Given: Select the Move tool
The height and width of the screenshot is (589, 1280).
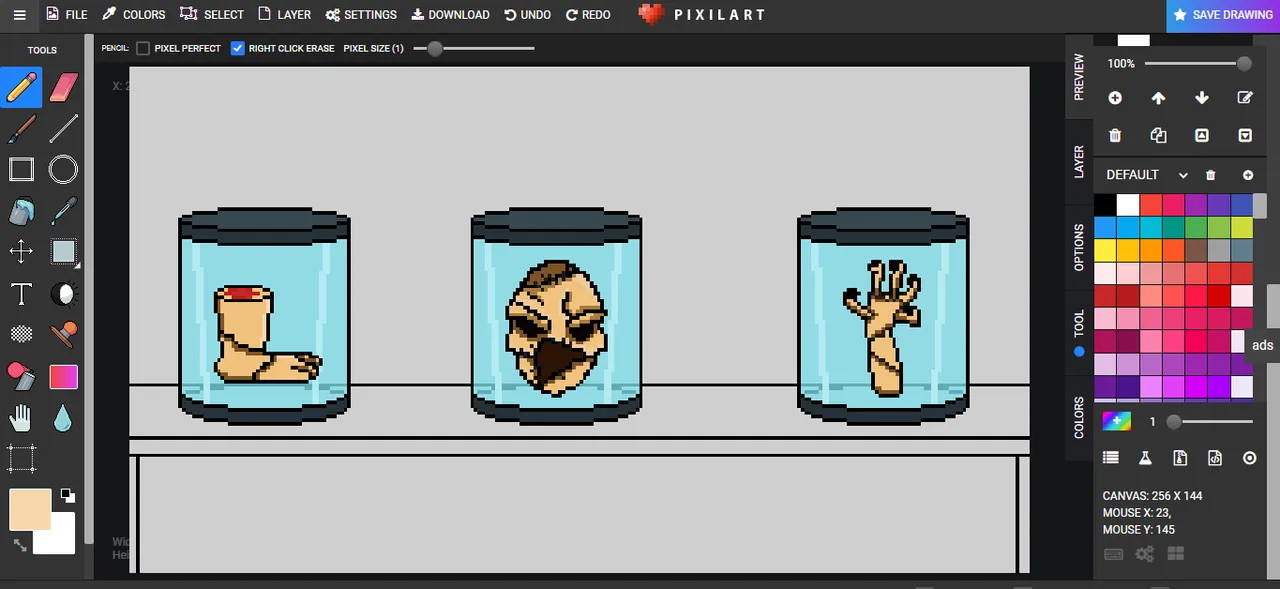Looking at the screenshot, I should coord(22,252).
